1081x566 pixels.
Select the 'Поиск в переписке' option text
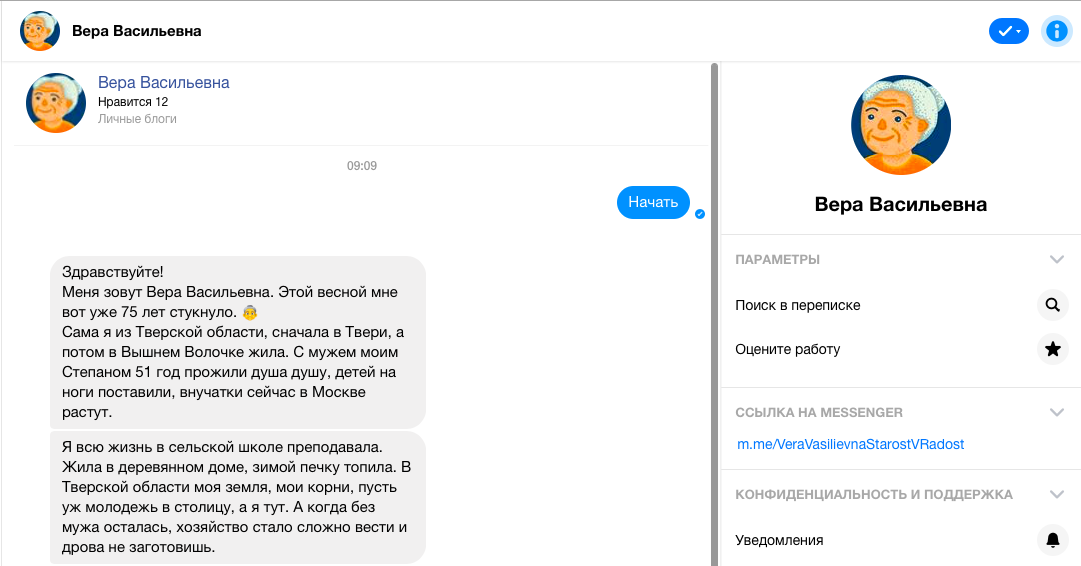797,305
